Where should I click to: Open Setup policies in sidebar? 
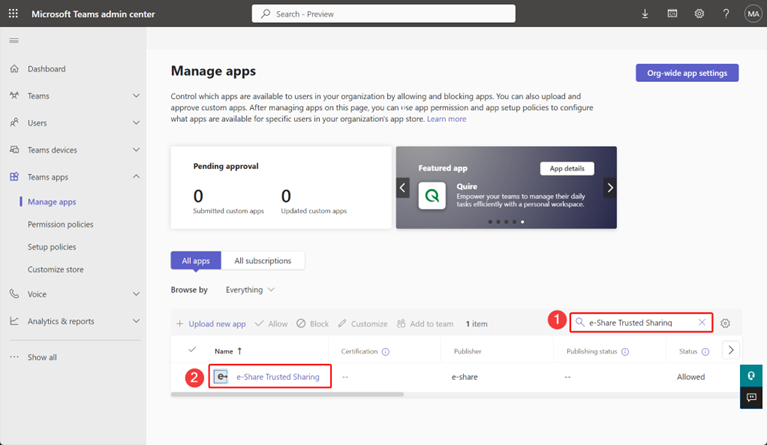pos(52,247)
